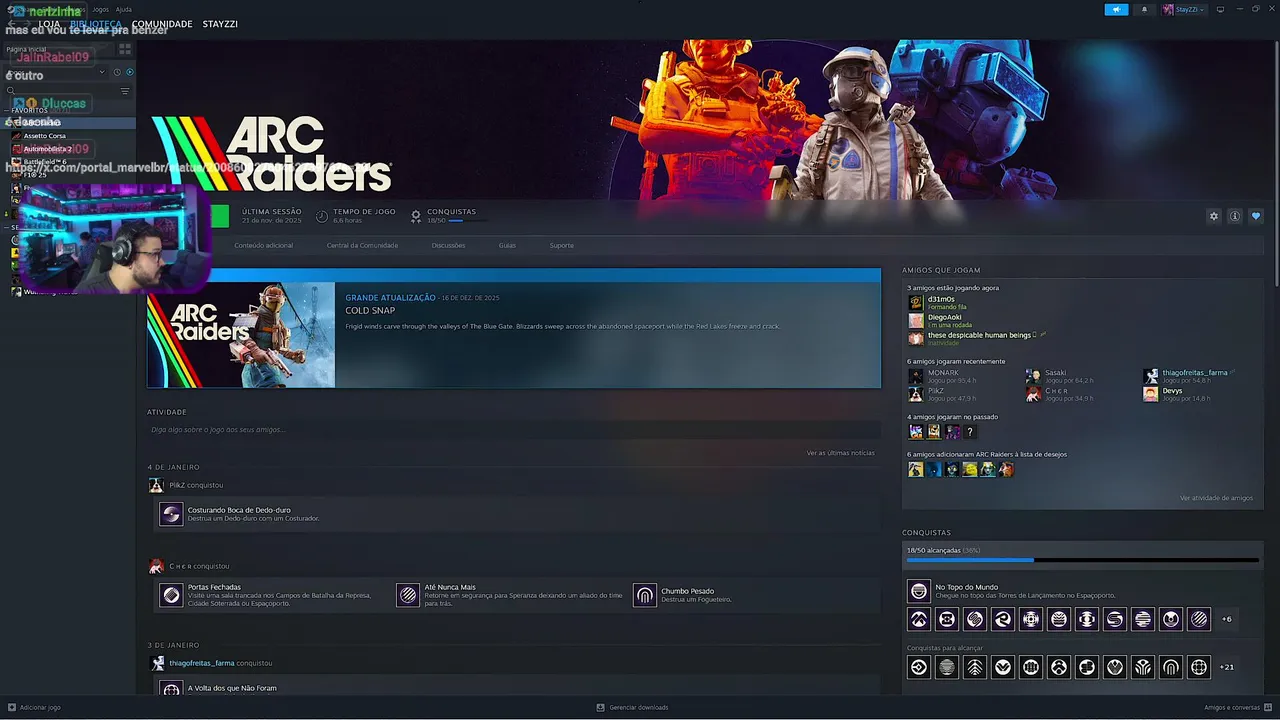The height and width of the screenshot is (720, 1280).
Task: Open the Suporte tab
Action: (x=561, y=245)
